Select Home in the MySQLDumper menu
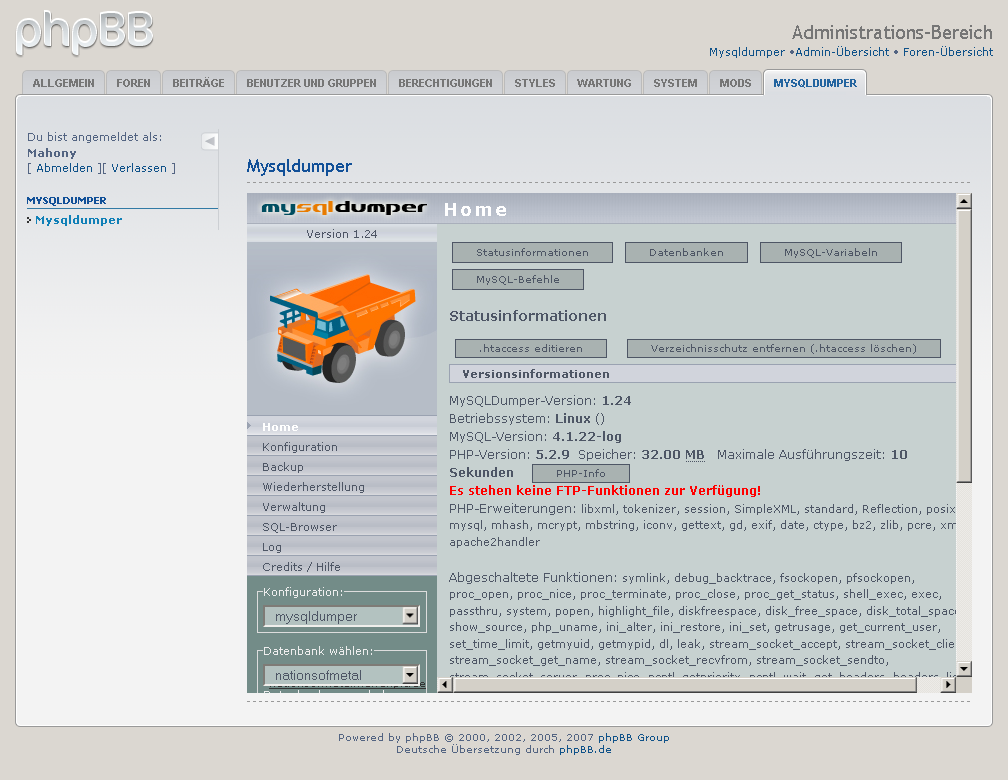The height and width of the screenshot is (780, 1008). click(x=342, y=426)
